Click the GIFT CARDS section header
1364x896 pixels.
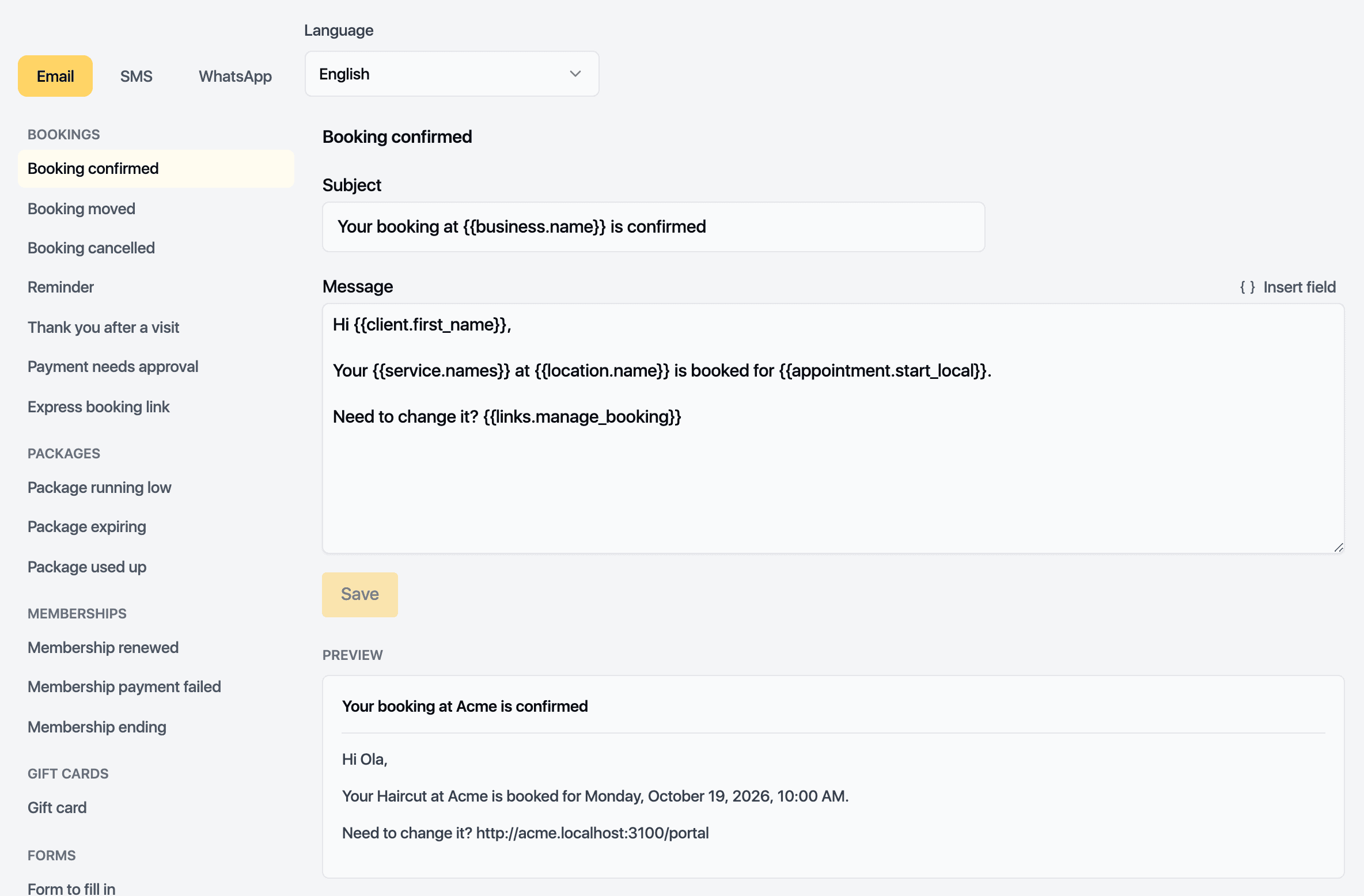pos(68,773)
